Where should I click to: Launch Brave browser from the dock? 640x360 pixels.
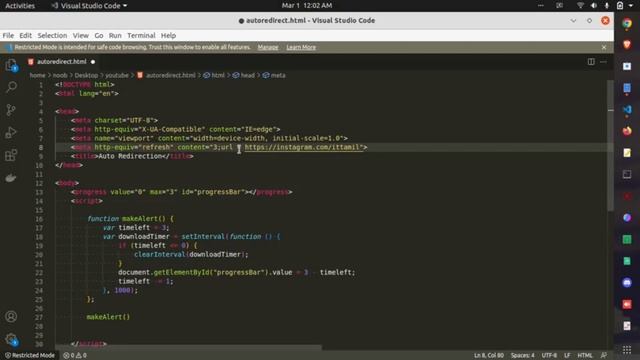click(627, 44)
